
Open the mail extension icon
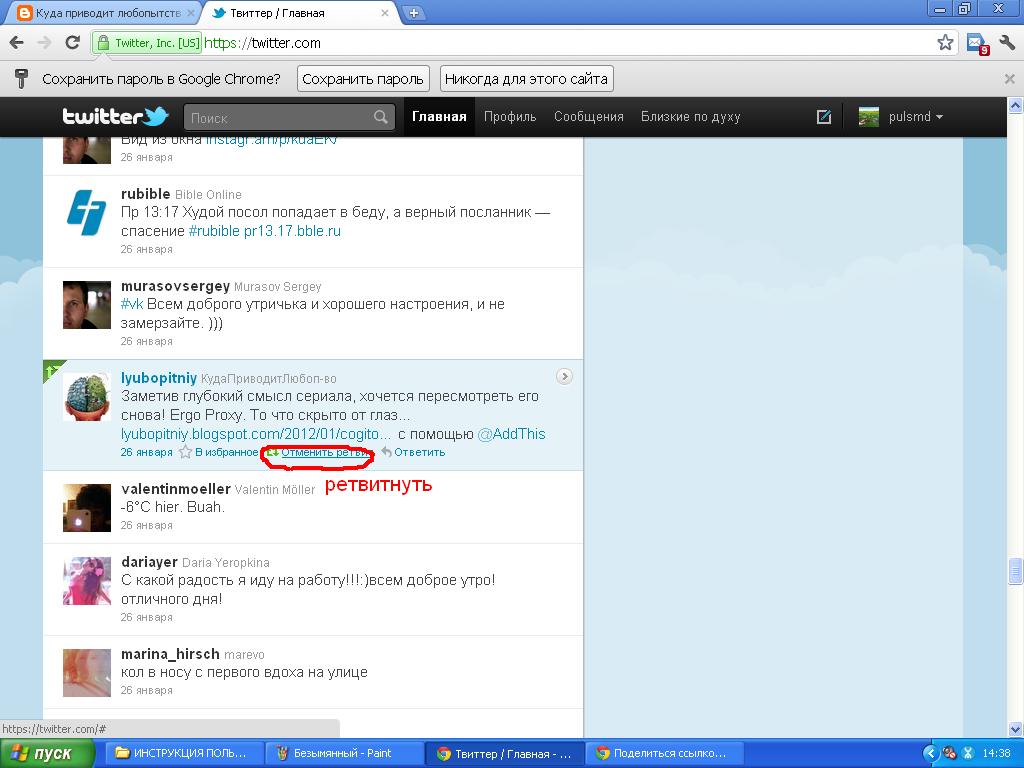(978, 44)
